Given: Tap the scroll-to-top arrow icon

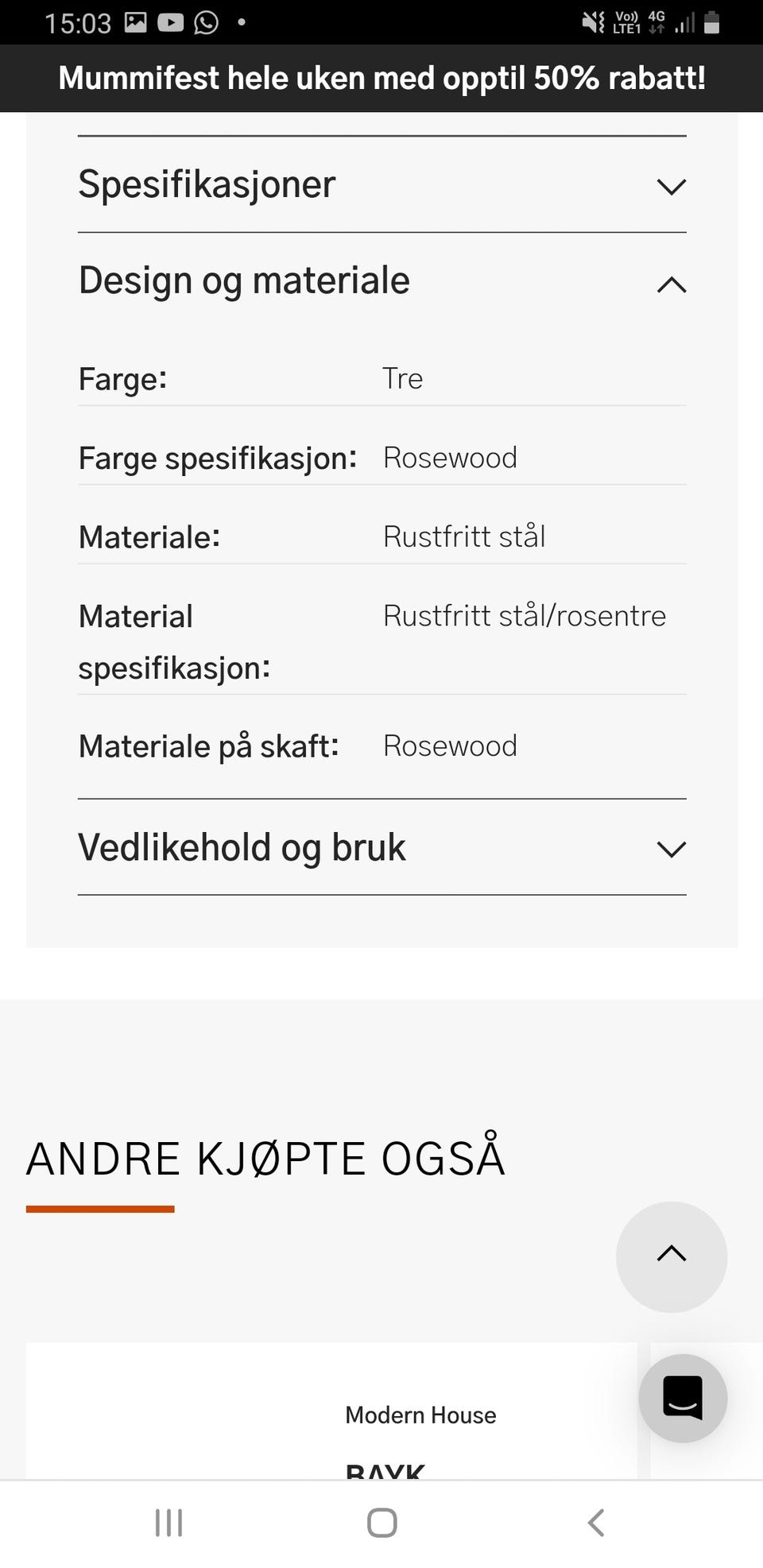Looking at the screenshot, I should 672,1256.
